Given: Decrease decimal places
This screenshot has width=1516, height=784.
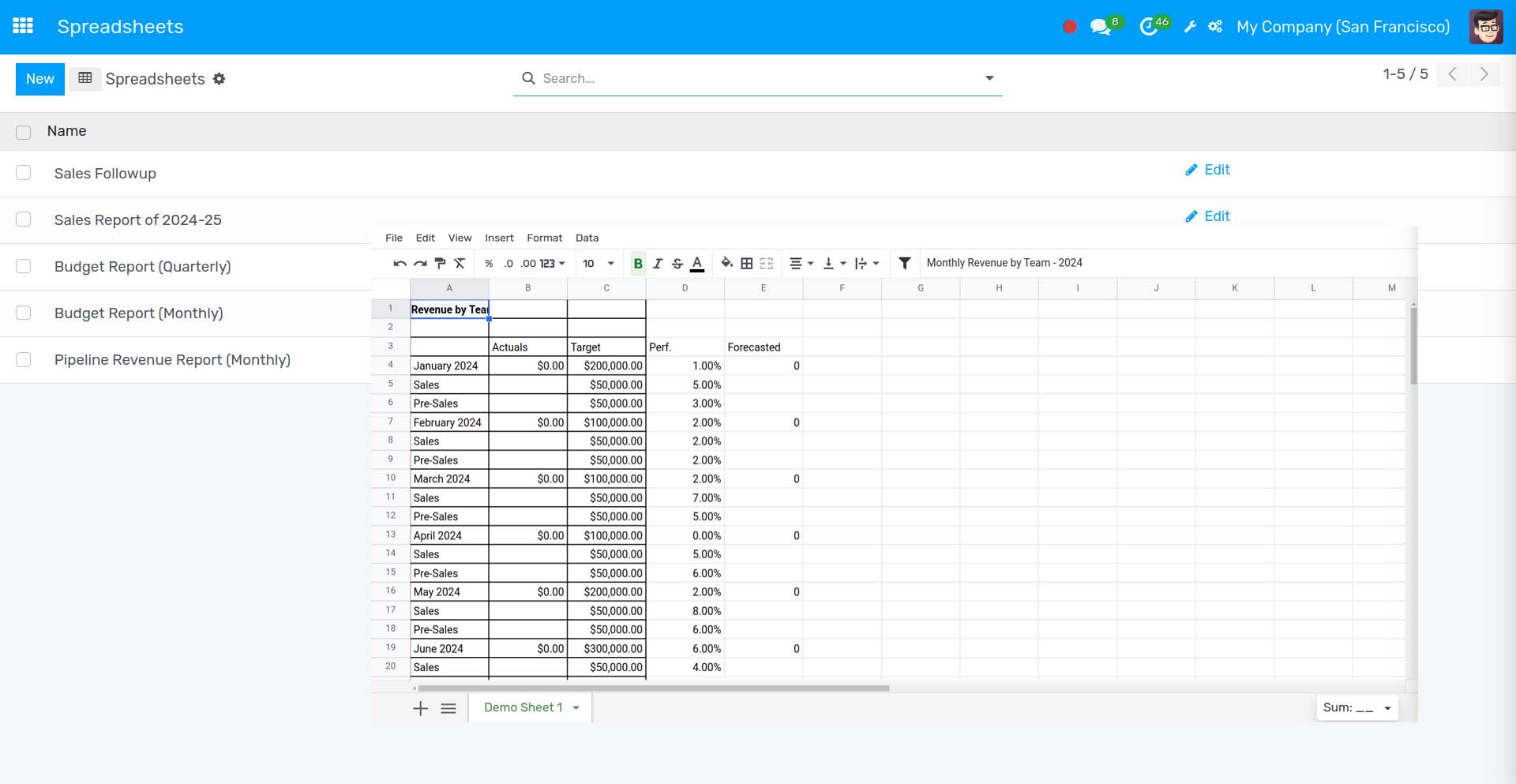Looking at the screenshot, I should coord(508,264).
